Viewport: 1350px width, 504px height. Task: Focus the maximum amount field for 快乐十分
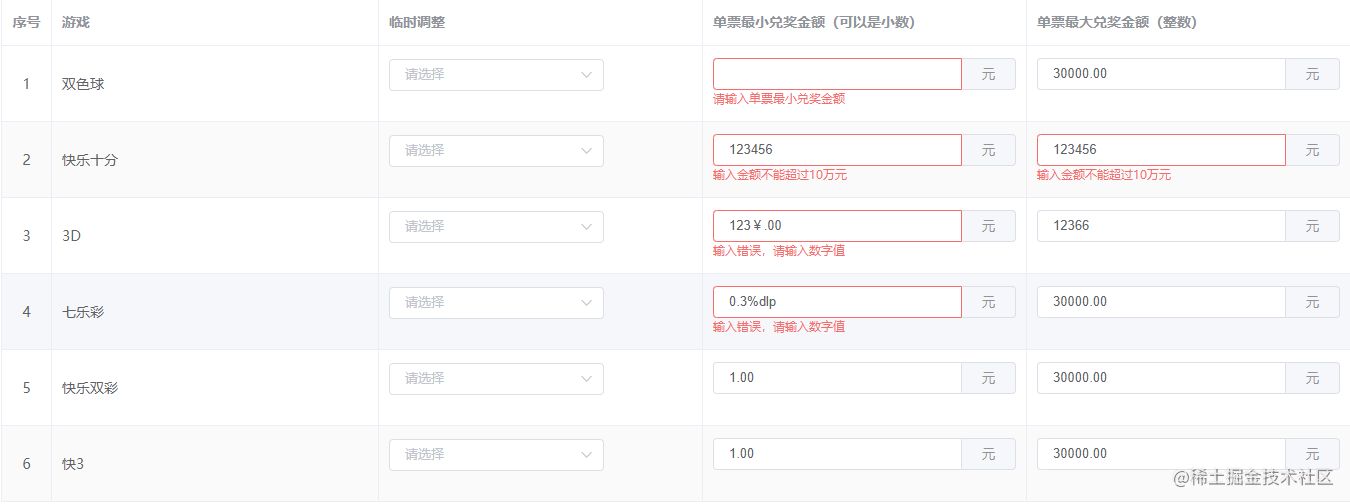pos(1160,151)
